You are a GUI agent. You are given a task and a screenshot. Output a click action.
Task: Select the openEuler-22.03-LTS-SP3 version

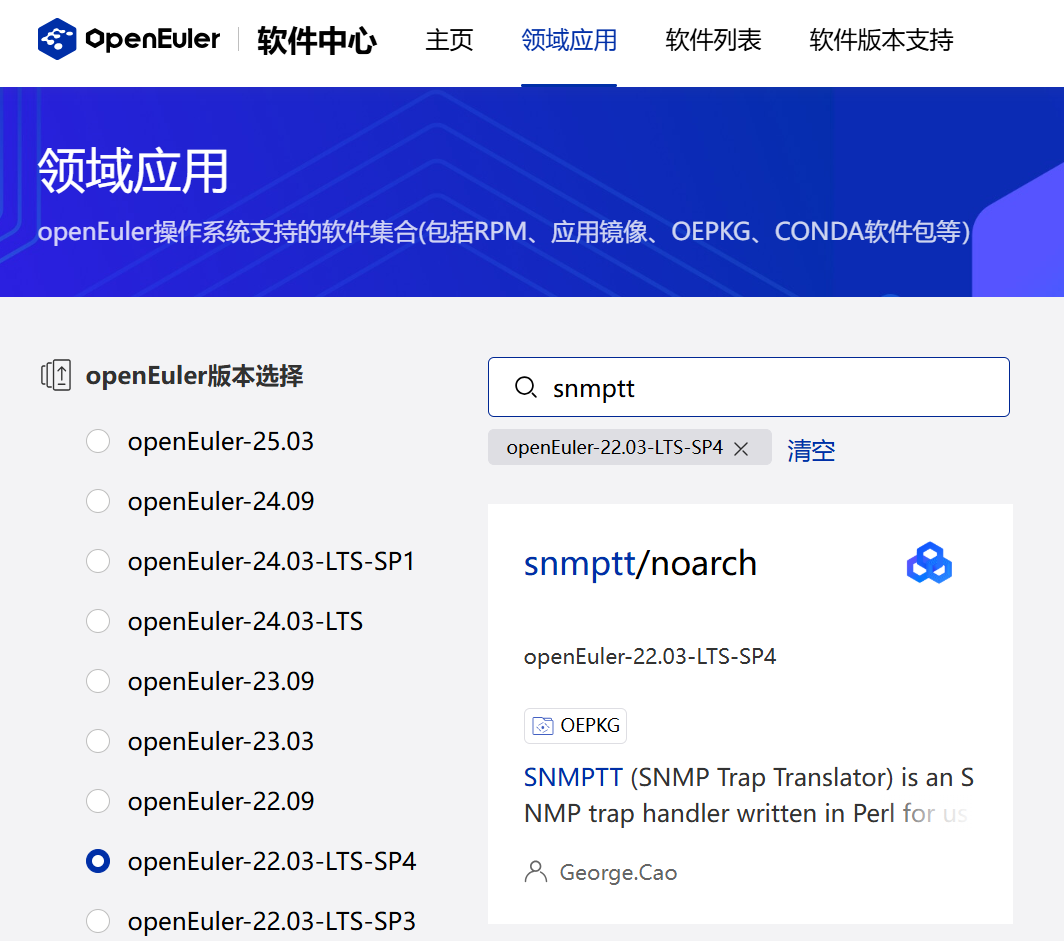coord(97,921)
